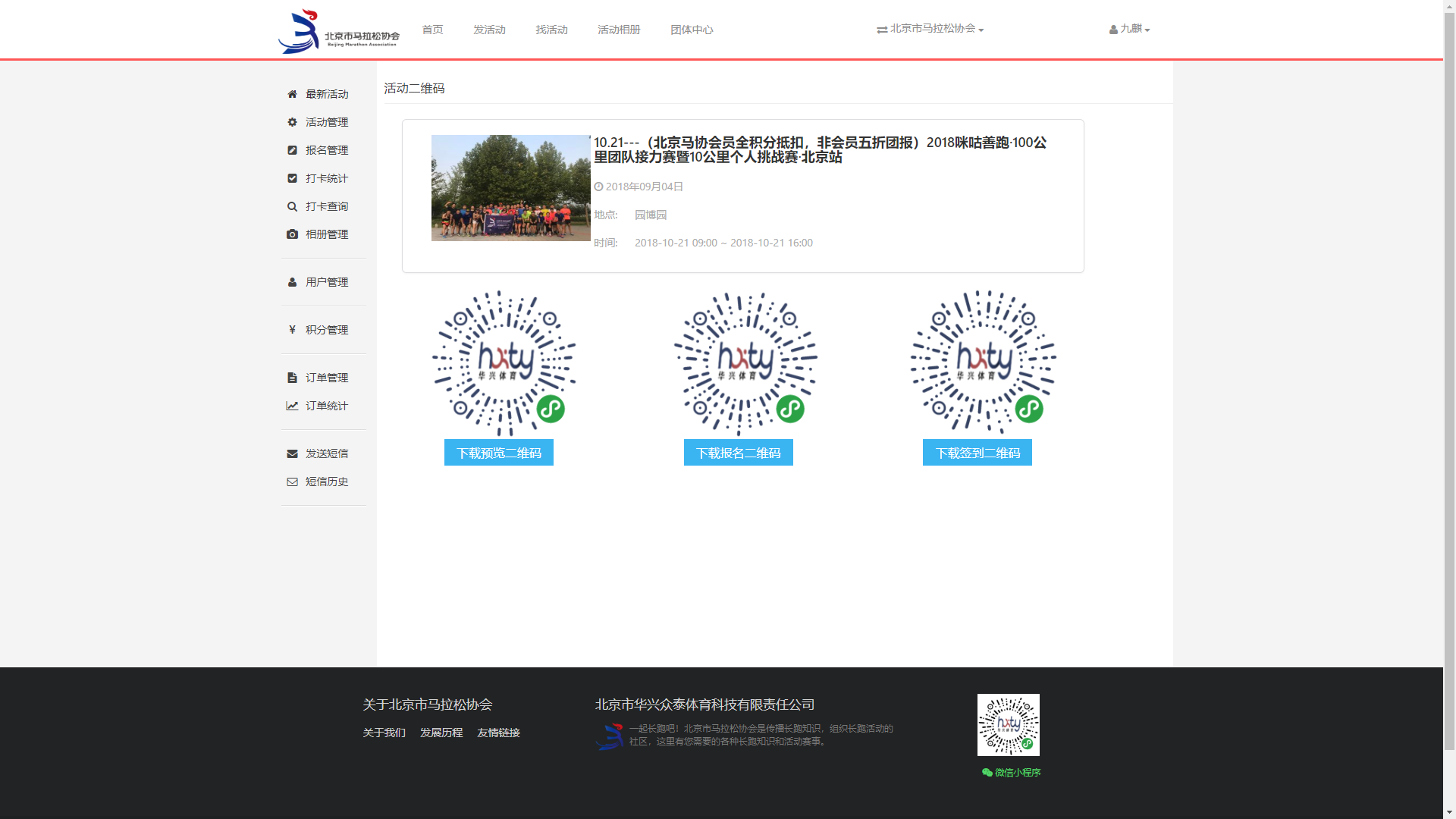Click the check icon beside 打卡统计
The image size is (1456, 819).
[292, 178]
